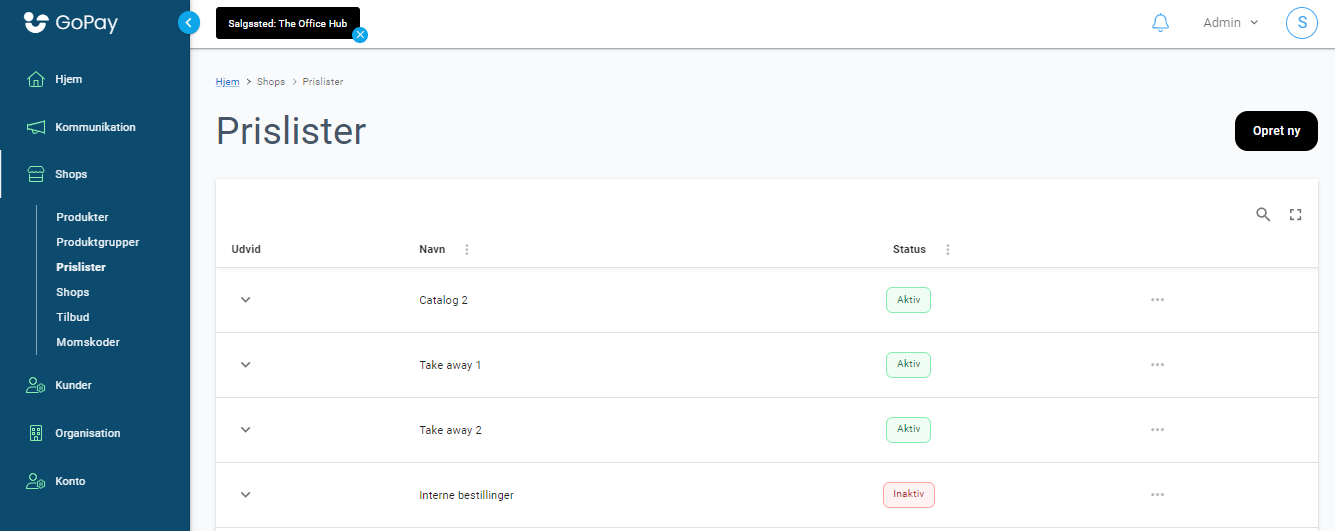The height and width of the screenshot is (531, 1335).
Task: Click the Organisation building icon
Action: [x=36, y=433]
